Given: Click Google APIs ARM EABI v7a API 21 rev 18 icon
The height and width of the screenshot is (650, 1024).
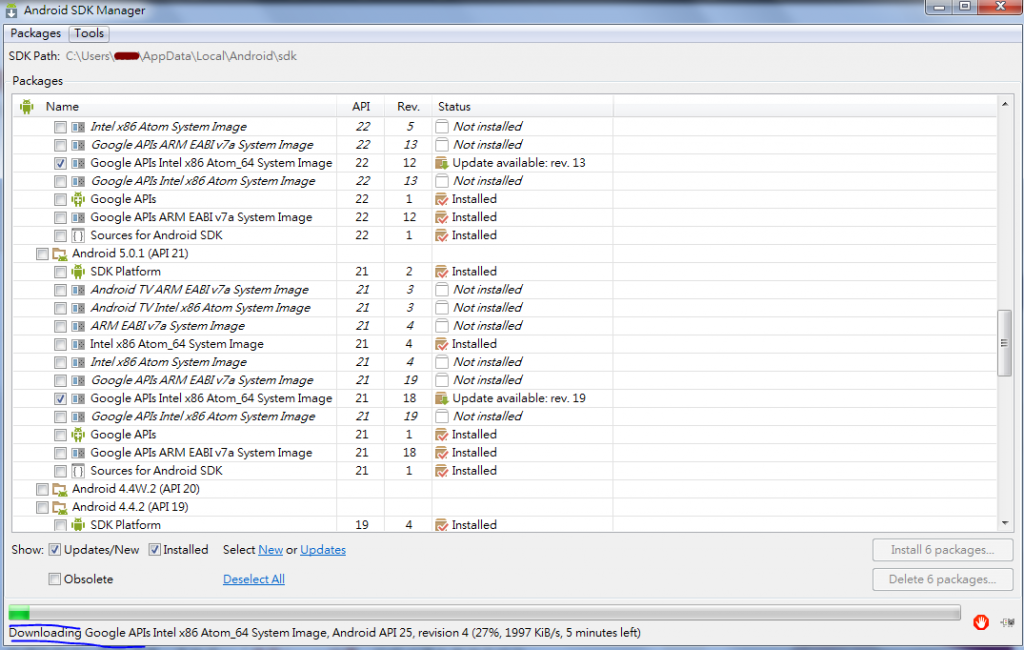Looking at the screenshot, I should point(78,453).
